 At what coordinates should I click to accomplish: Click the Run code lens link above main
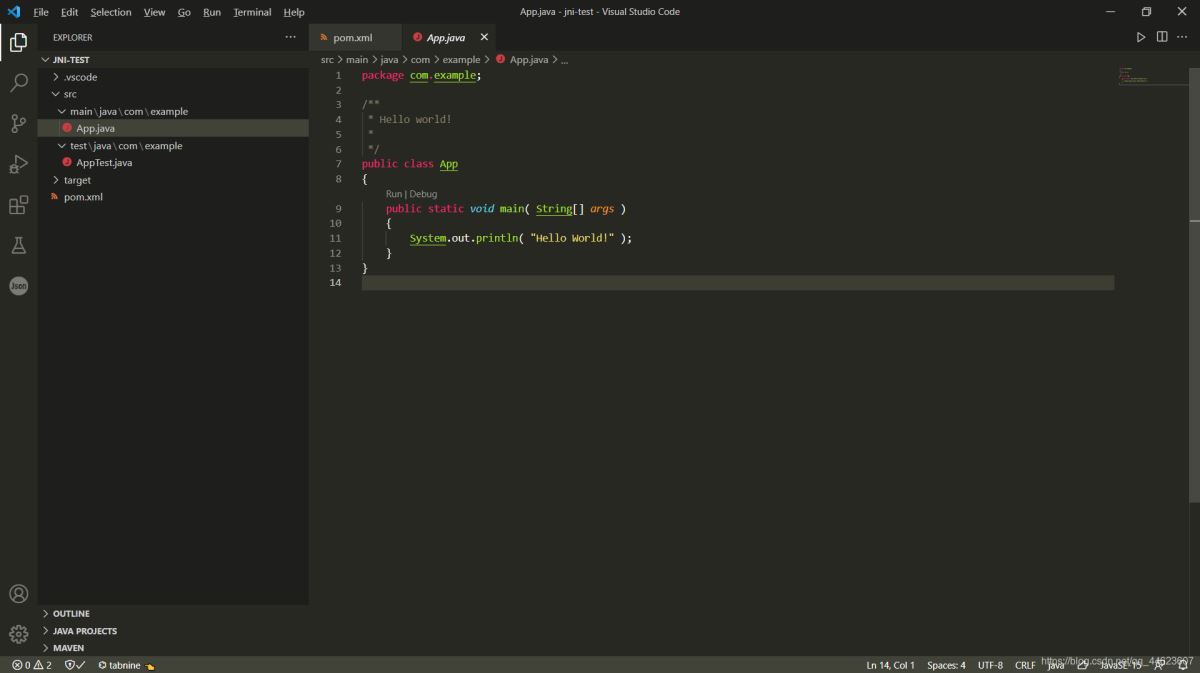coord(394,194)
